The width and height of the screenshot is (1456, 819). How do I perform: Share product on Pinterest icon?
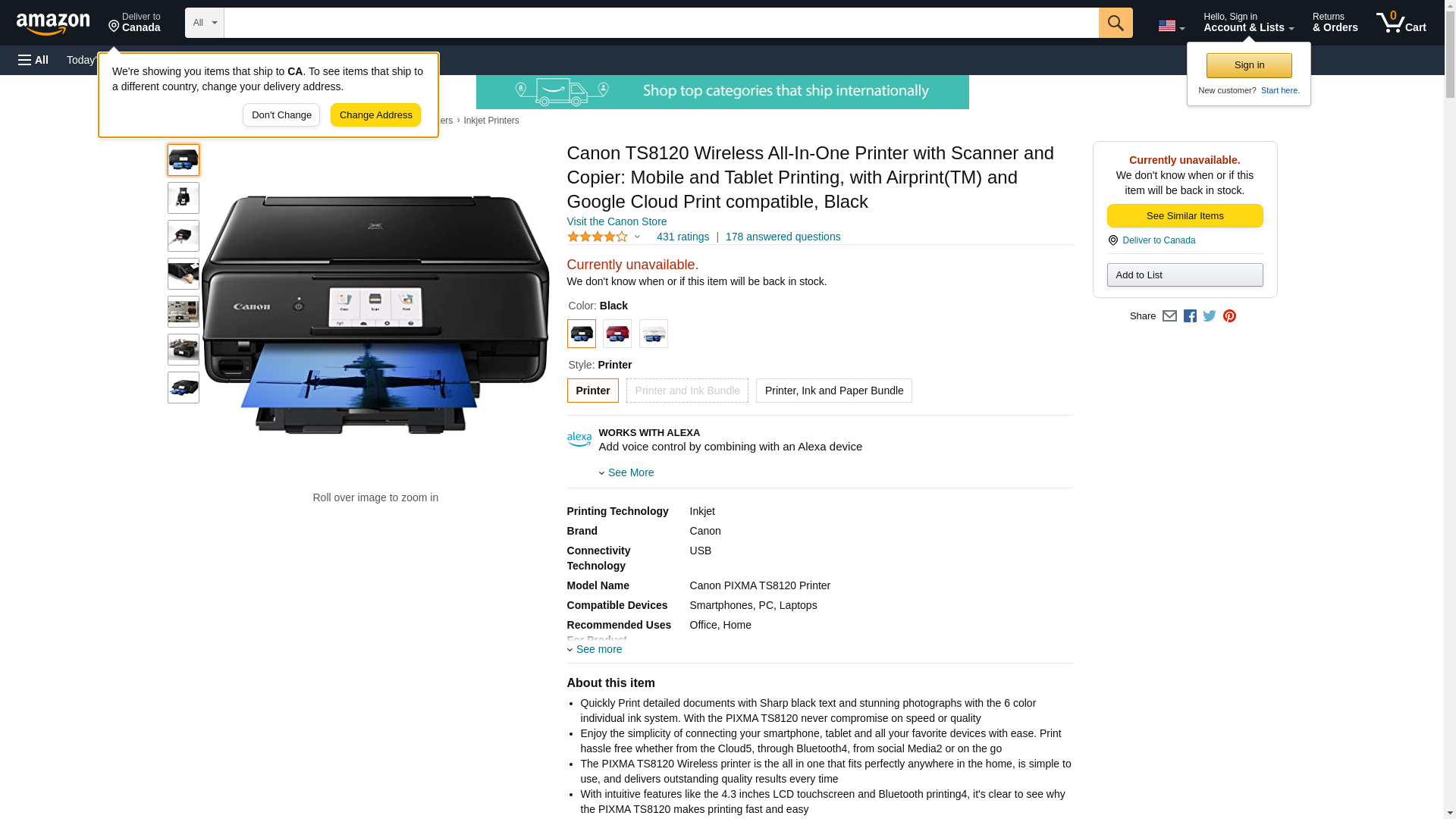point(1229,316)
